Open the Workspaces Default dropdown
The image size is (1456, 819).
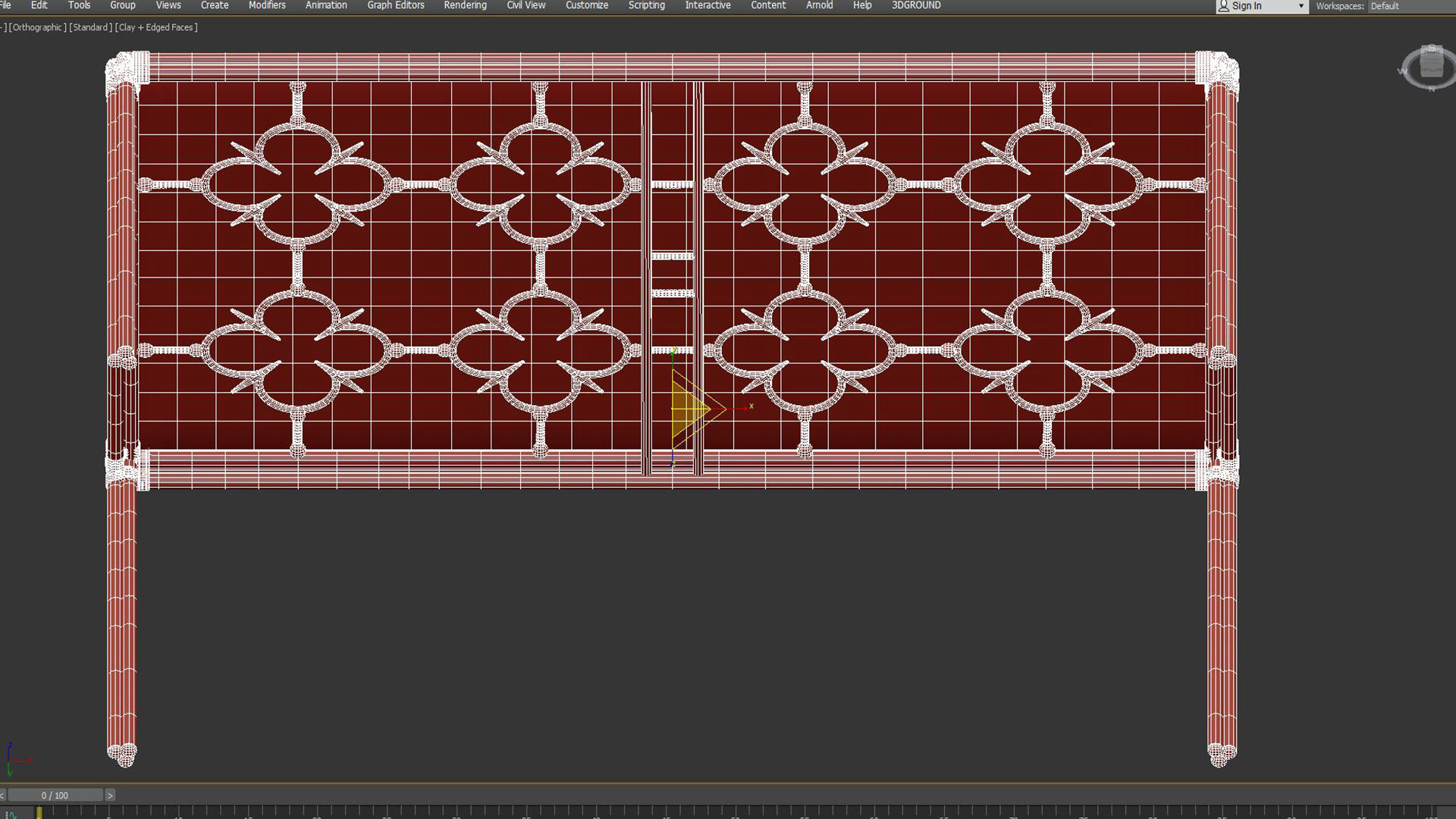pos(1410,6)
